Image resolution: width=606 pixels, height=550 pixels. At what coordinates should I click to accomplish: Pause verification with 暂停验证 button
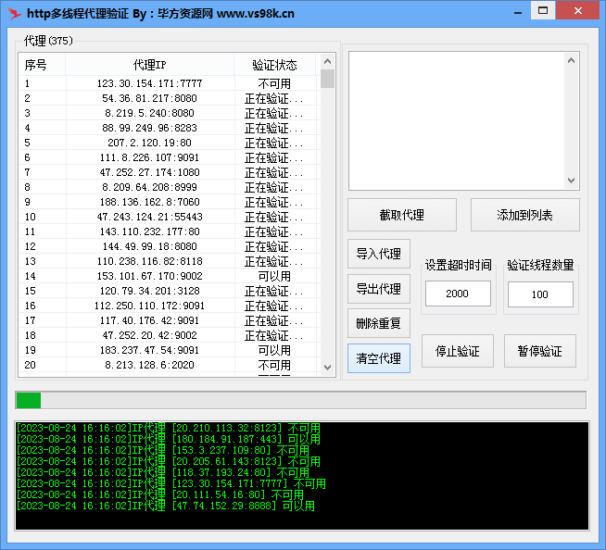tap(540, 351)
